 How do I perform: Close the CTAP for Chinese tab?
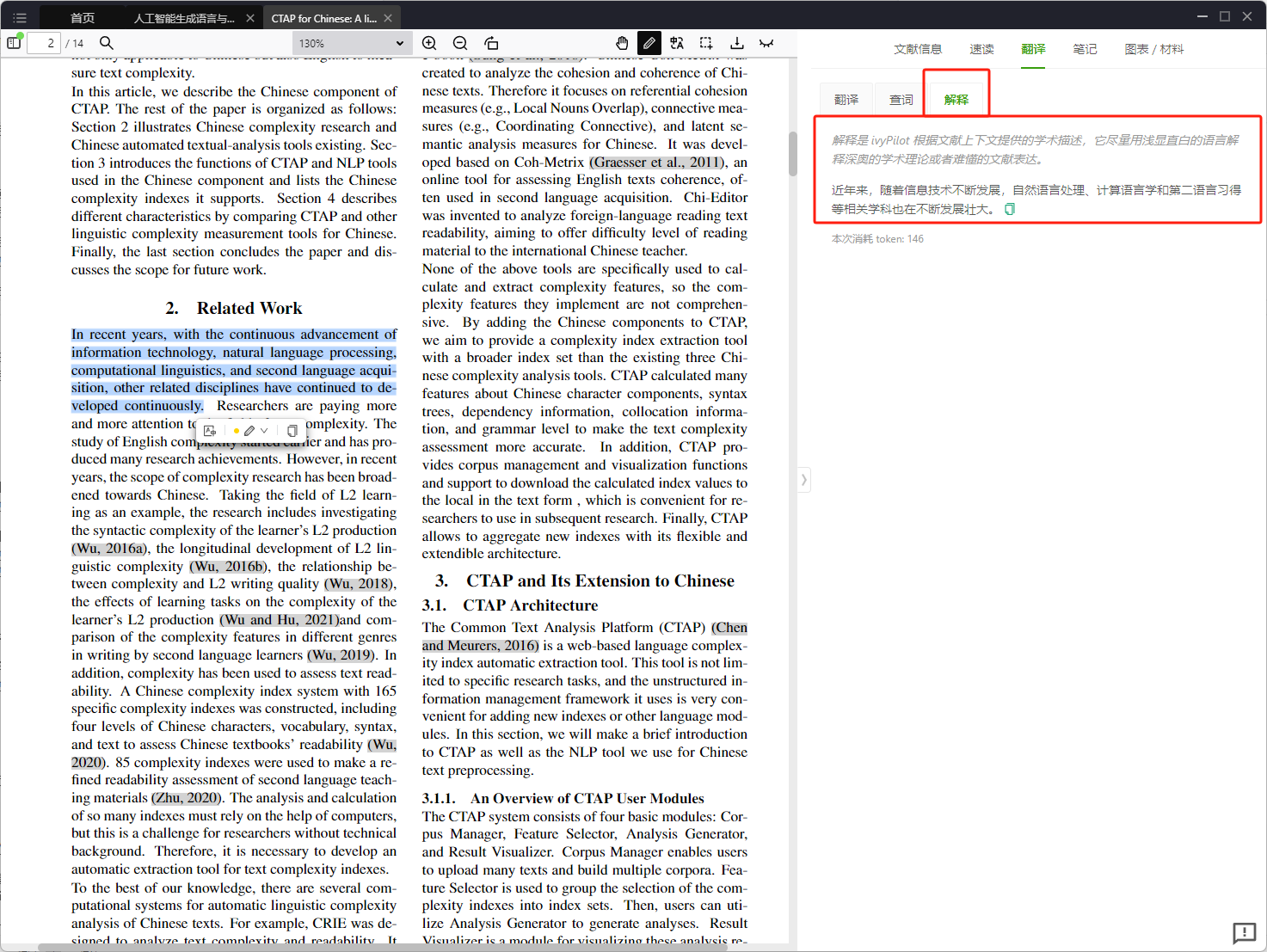pyautogui.click(x=388, y=18)
